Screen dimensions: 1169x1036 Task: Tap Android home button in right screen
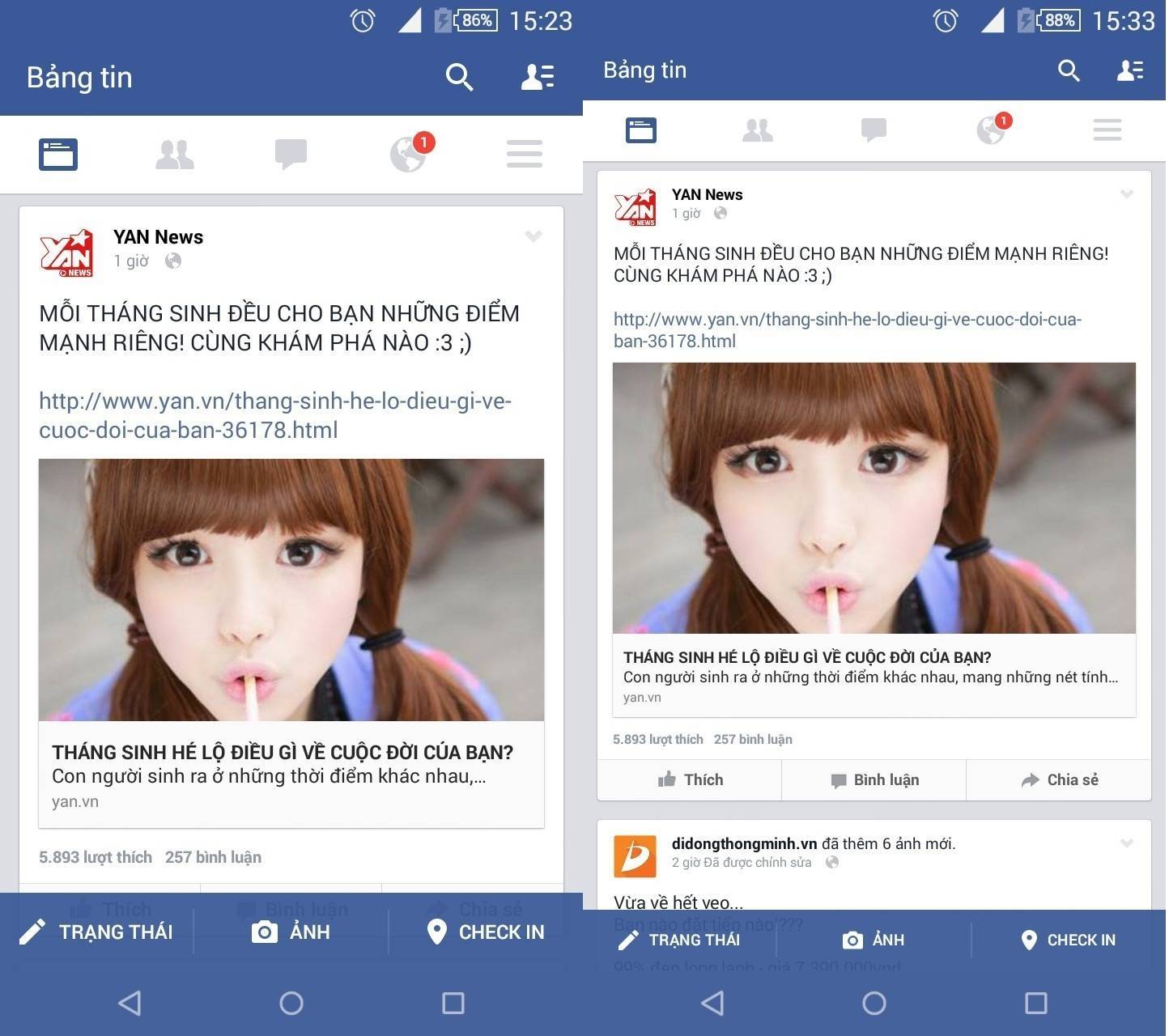tap(874, 1004)
